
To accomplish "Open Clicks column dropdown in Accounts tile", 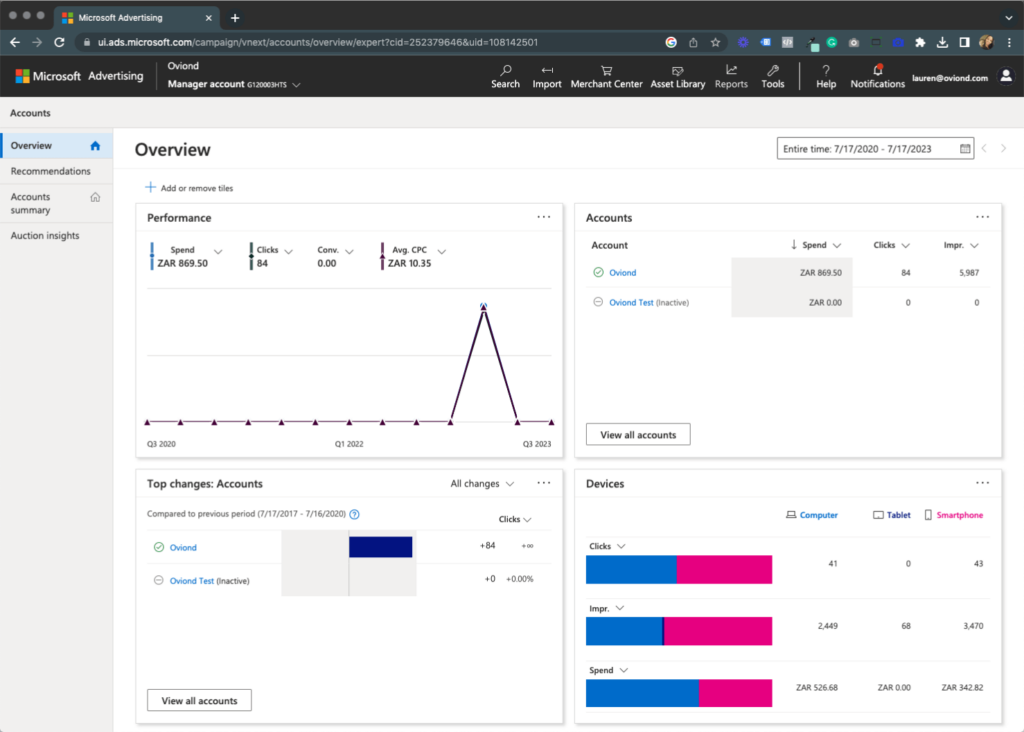I will 906,246.
